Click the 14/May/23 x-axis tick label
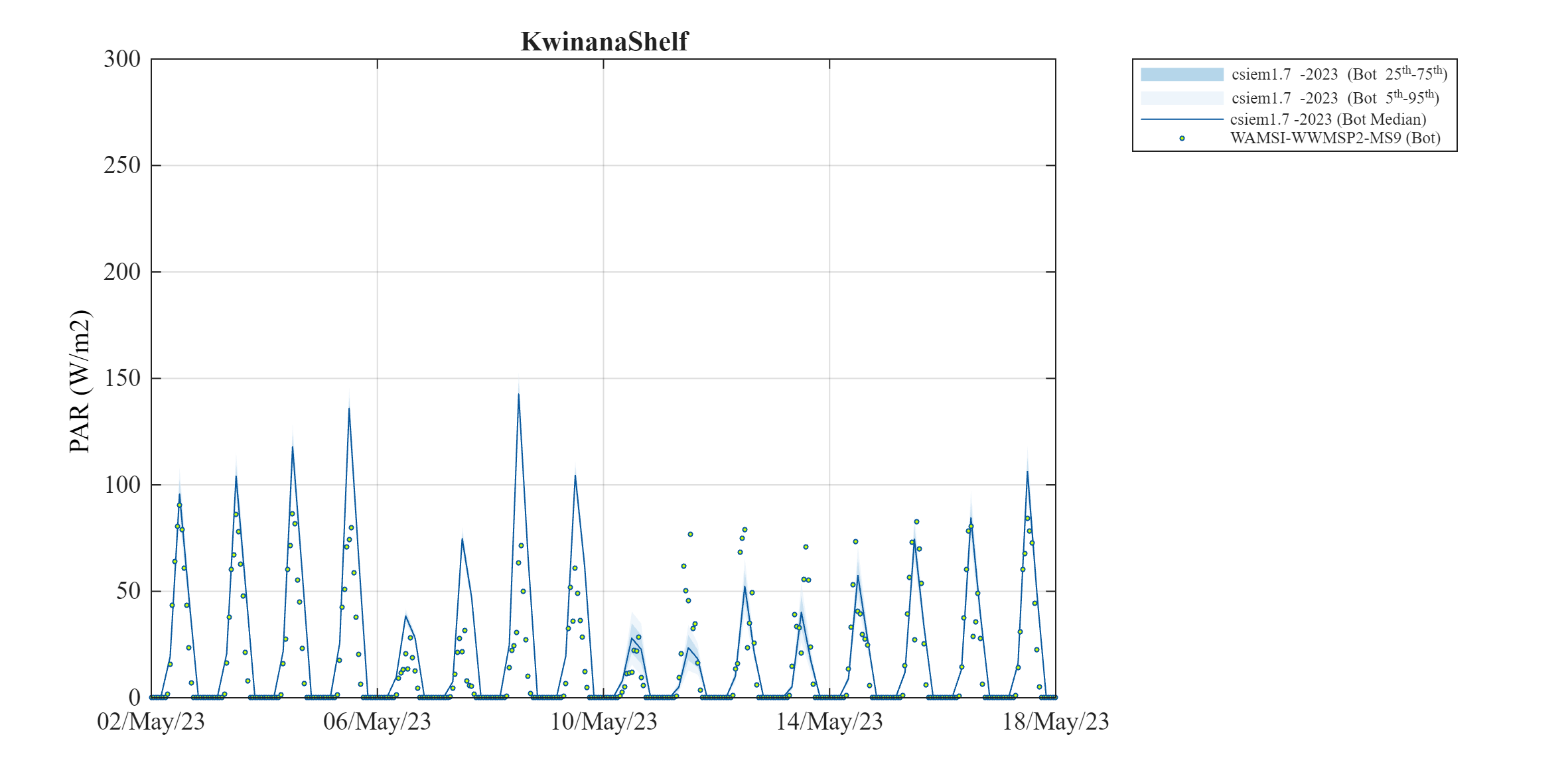 (829, 722)
